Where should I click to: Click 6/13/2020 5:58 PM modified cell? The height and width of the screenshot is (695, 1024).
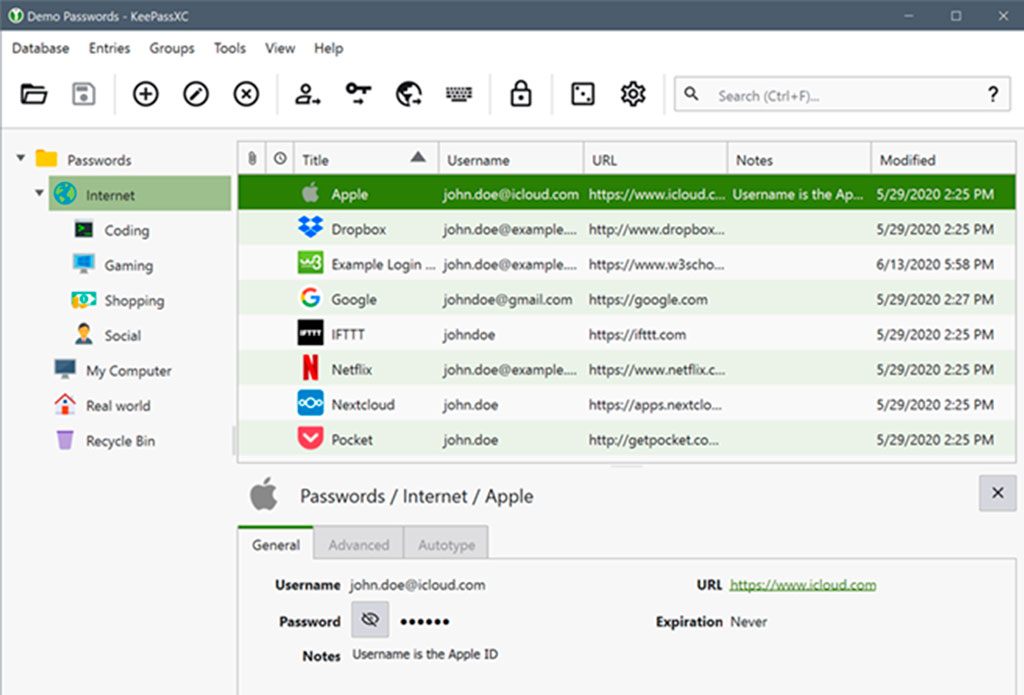coord(935,265)
